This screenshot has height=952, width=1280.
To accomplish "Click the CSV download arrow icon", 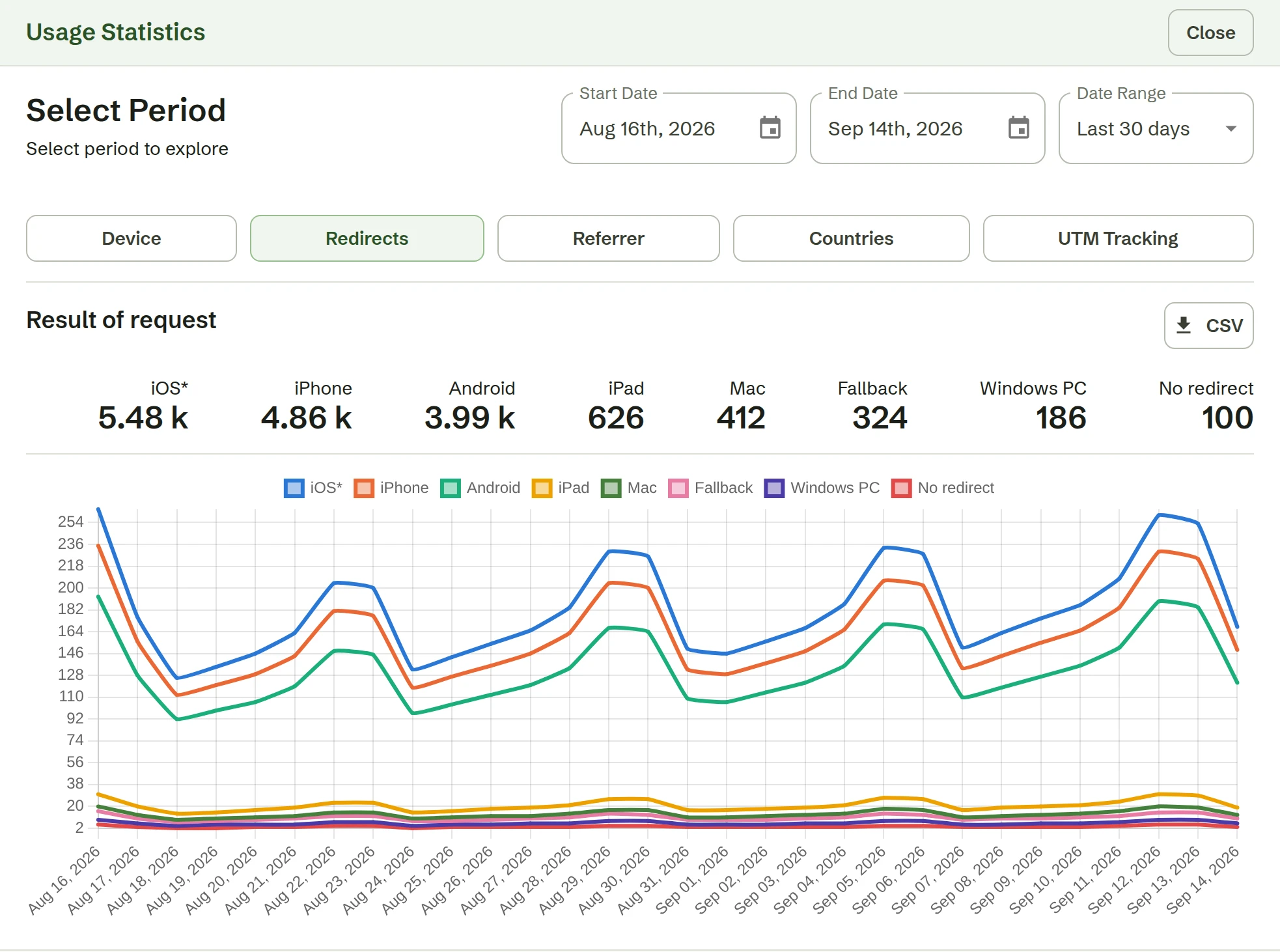I will coord(1184,325).
